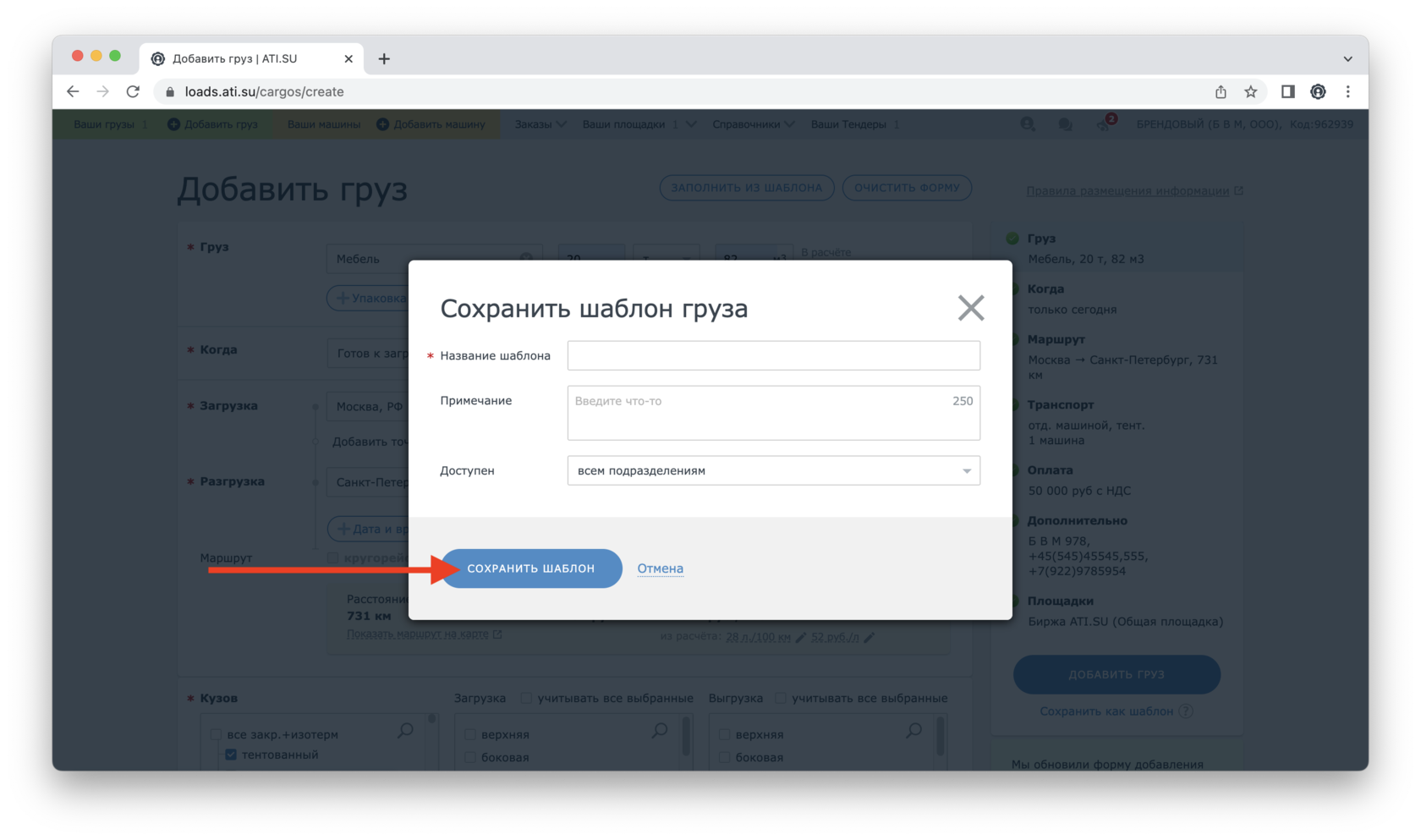Toggle верхняя checkbox under Загрузка

(470, 734)
